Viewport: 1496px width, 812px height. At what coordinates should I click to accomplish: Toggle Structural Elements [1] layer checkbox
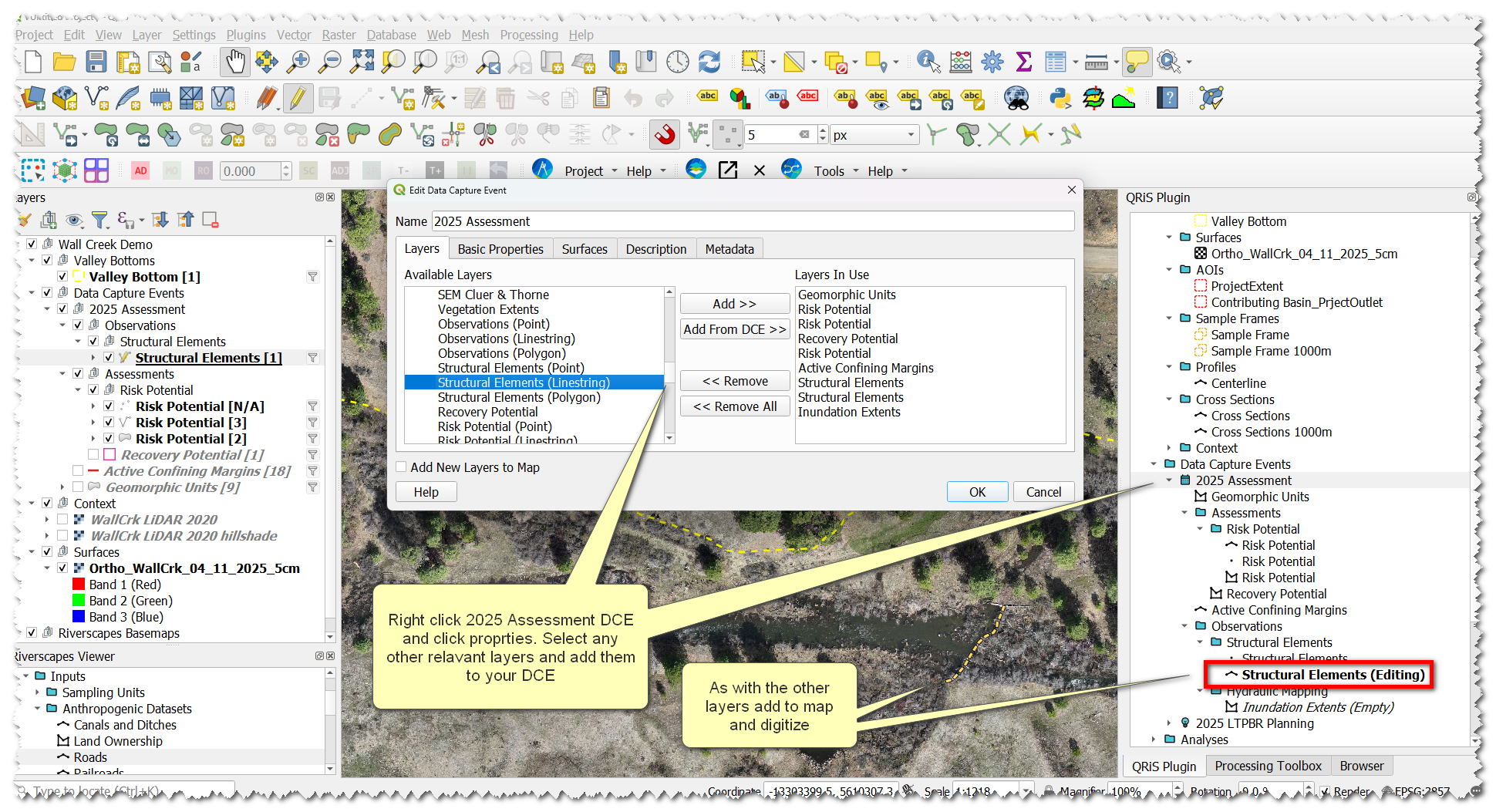(109, 358)
